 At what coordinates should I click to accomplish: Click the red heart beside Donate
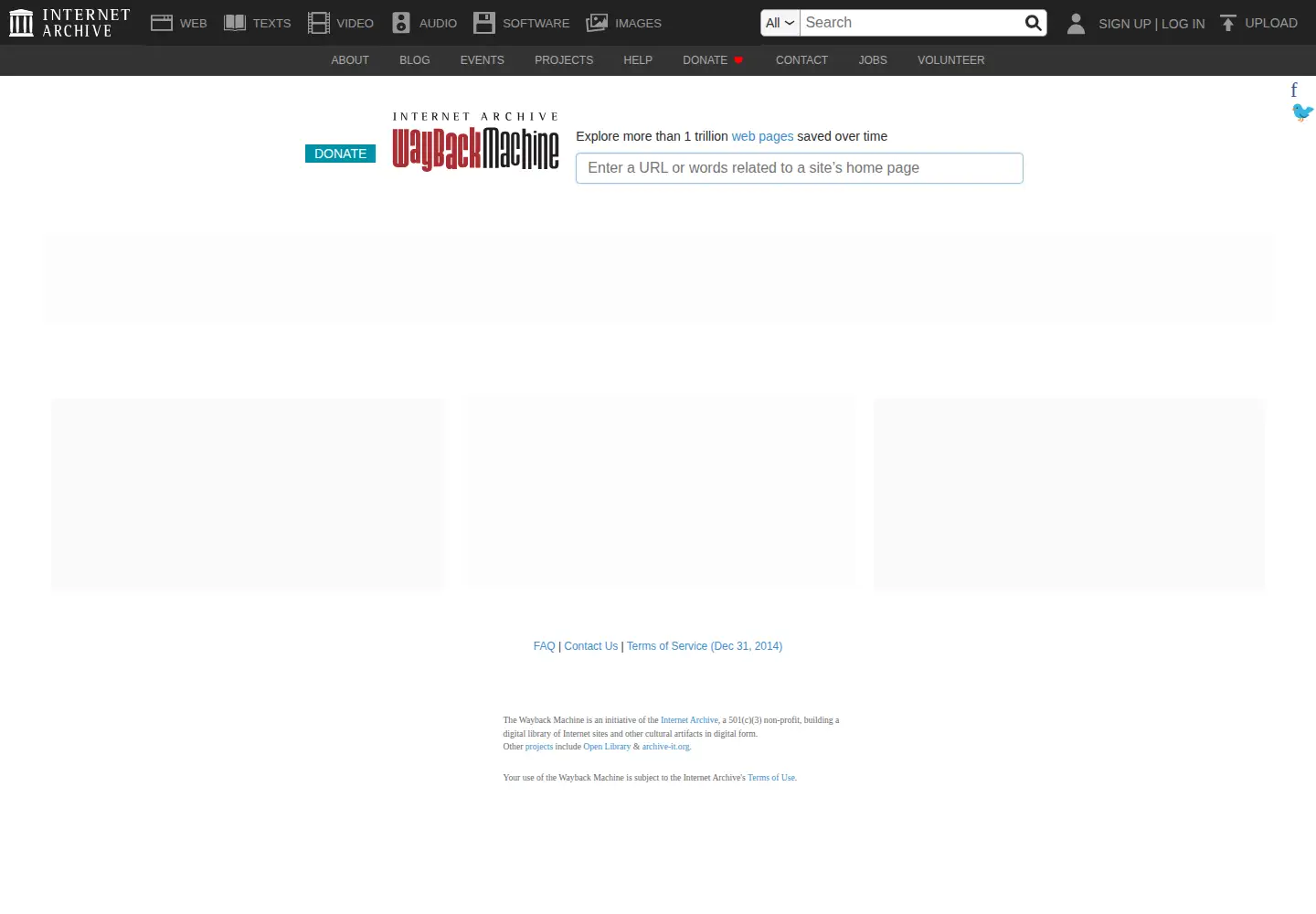pos(738,60)
